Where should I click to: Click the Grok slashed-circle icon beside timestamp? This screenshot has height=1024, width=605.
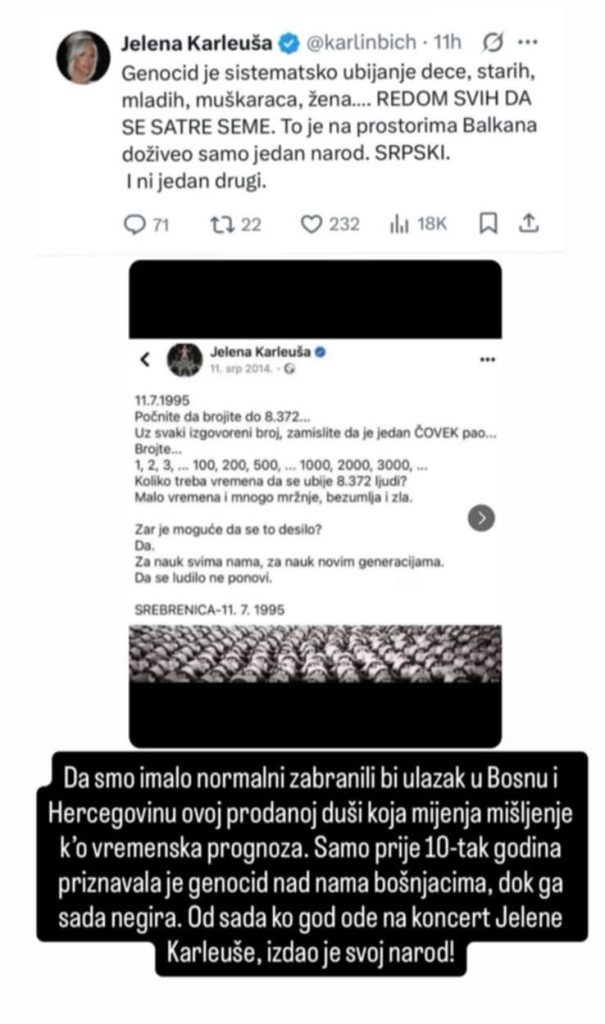(x=493, y=42)
